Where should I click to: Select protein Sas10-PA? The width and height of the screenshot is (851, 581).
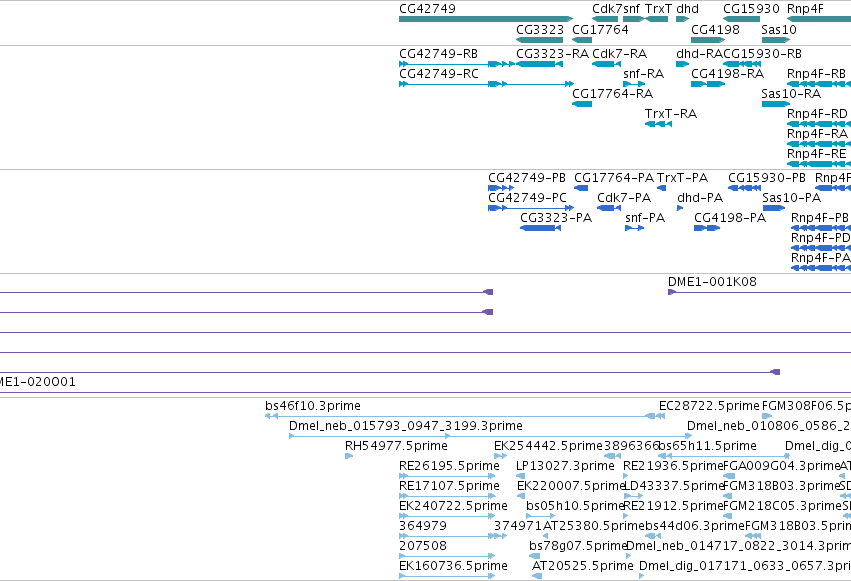click(x=791, y=198)
